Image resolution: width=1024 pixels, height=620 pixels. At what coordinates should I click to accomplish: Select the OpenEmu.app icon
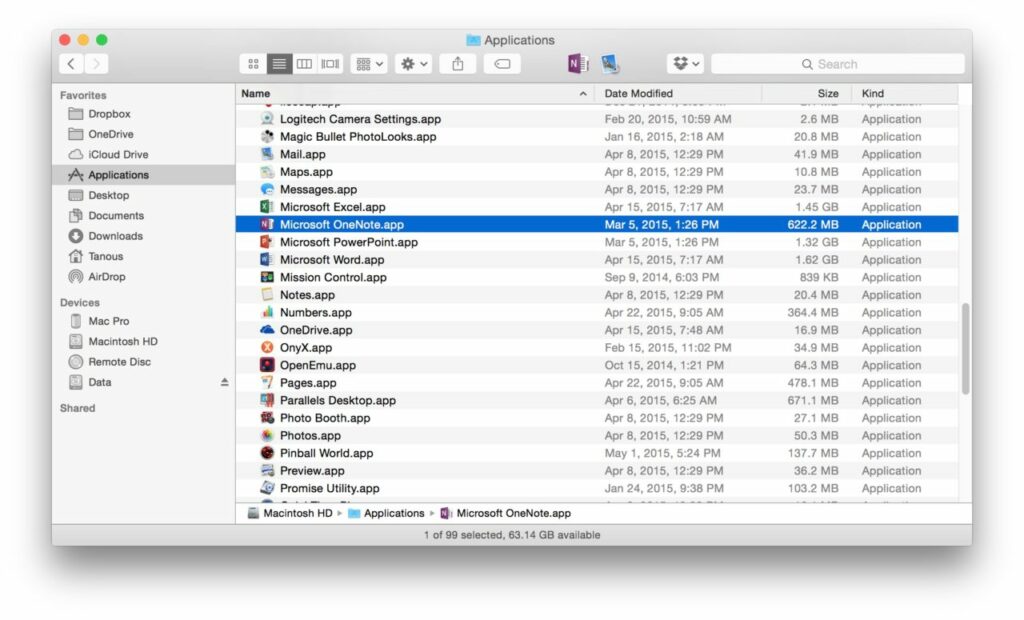point(266,365)
